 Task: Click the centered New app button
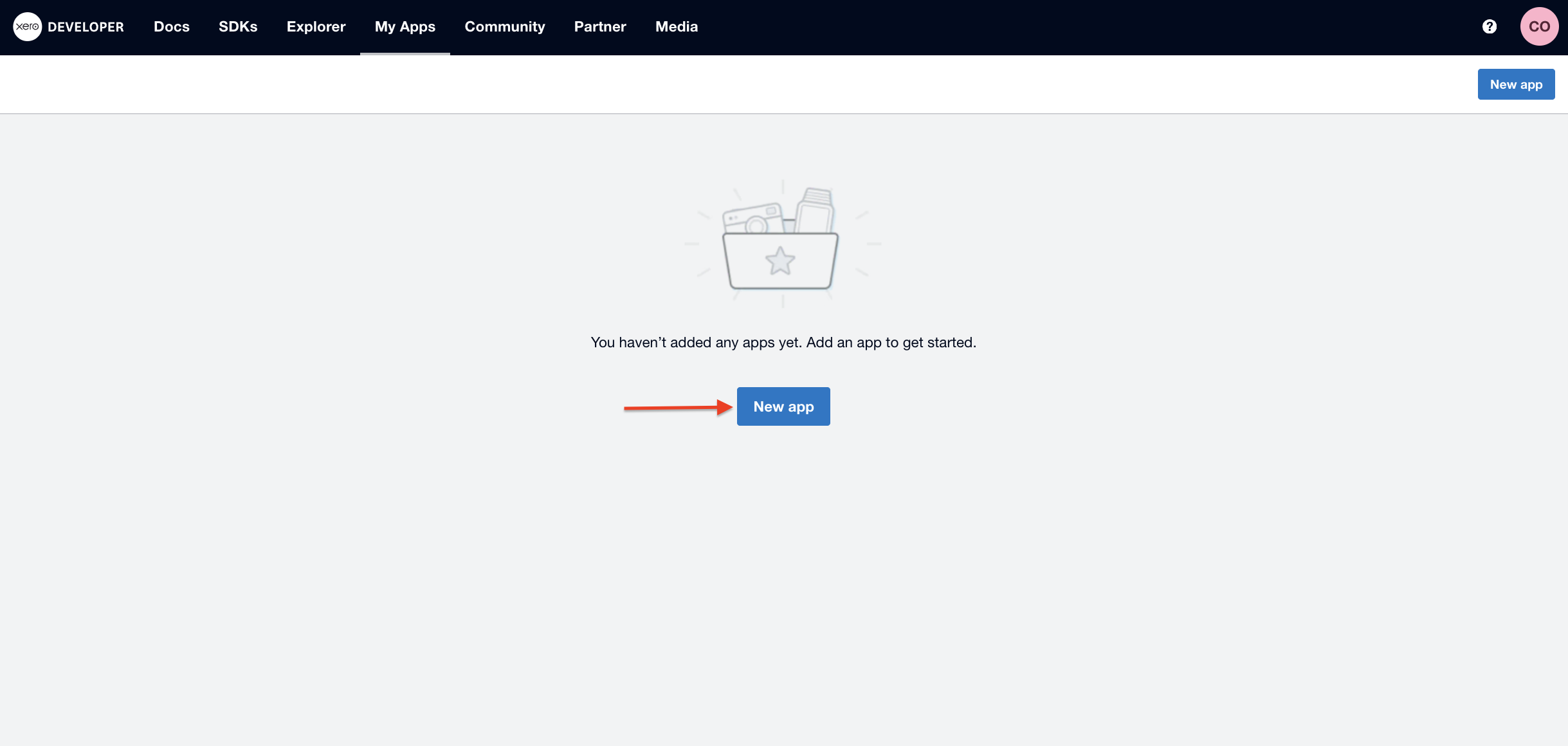tap(783, 406)
